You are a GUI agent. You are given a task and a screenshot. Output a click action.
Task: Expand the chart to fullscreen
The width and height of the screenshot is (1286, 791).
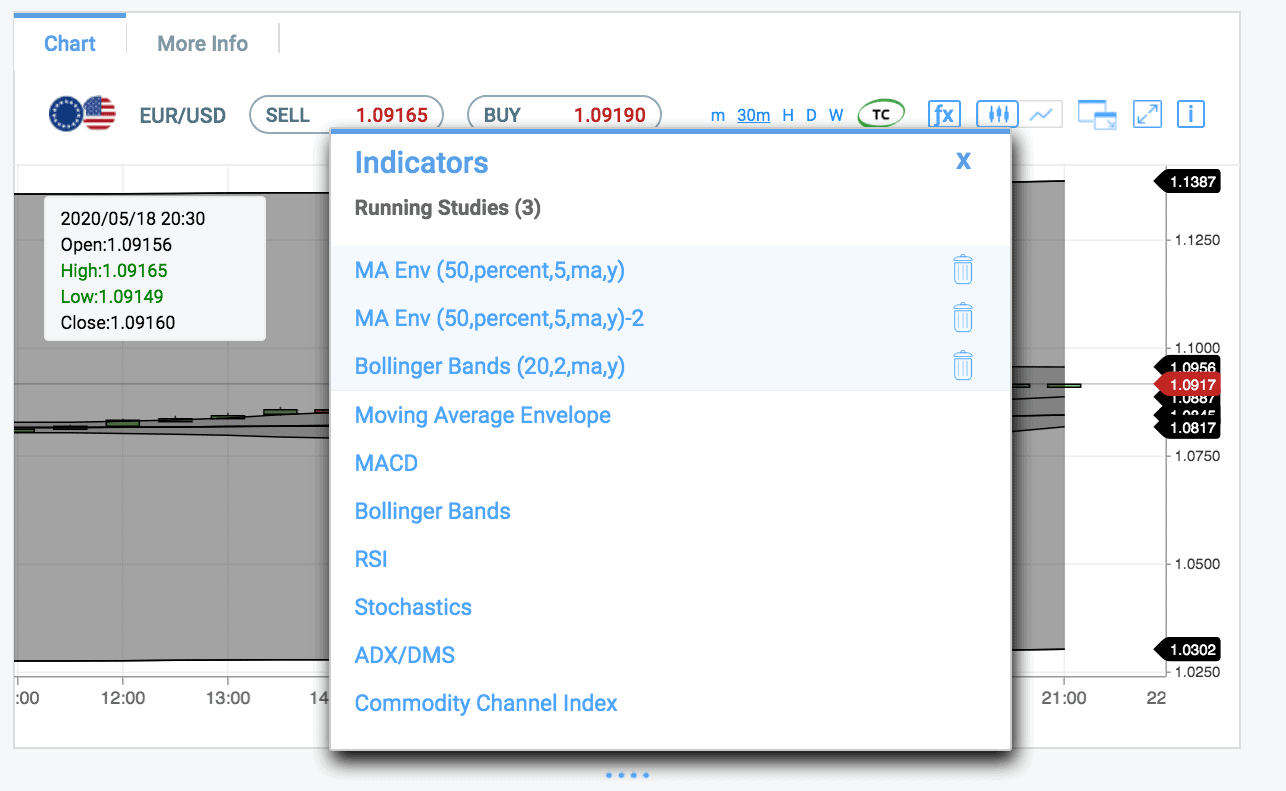1146,114
